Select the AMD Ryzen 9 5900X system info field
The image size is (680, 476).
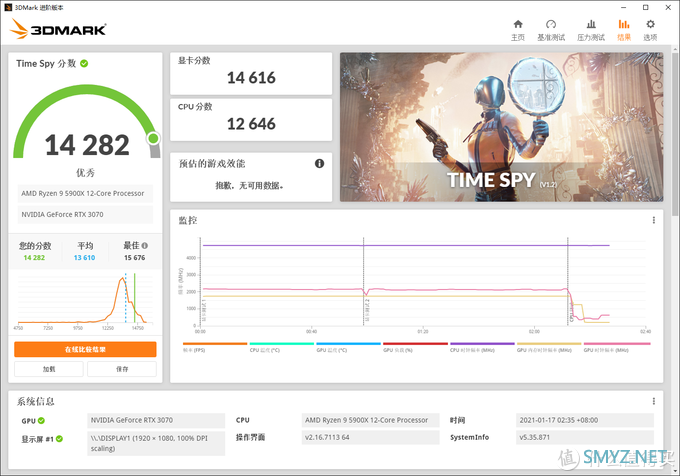coord(370,420)
